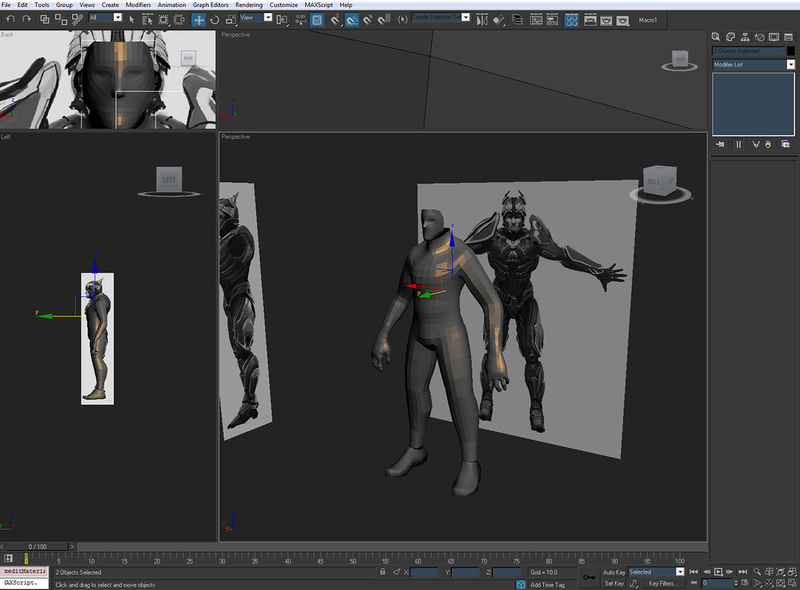The image size is (800, 590).
Task: Redo the last undone action
Action: pyautogui.click(x=27, y=19)
